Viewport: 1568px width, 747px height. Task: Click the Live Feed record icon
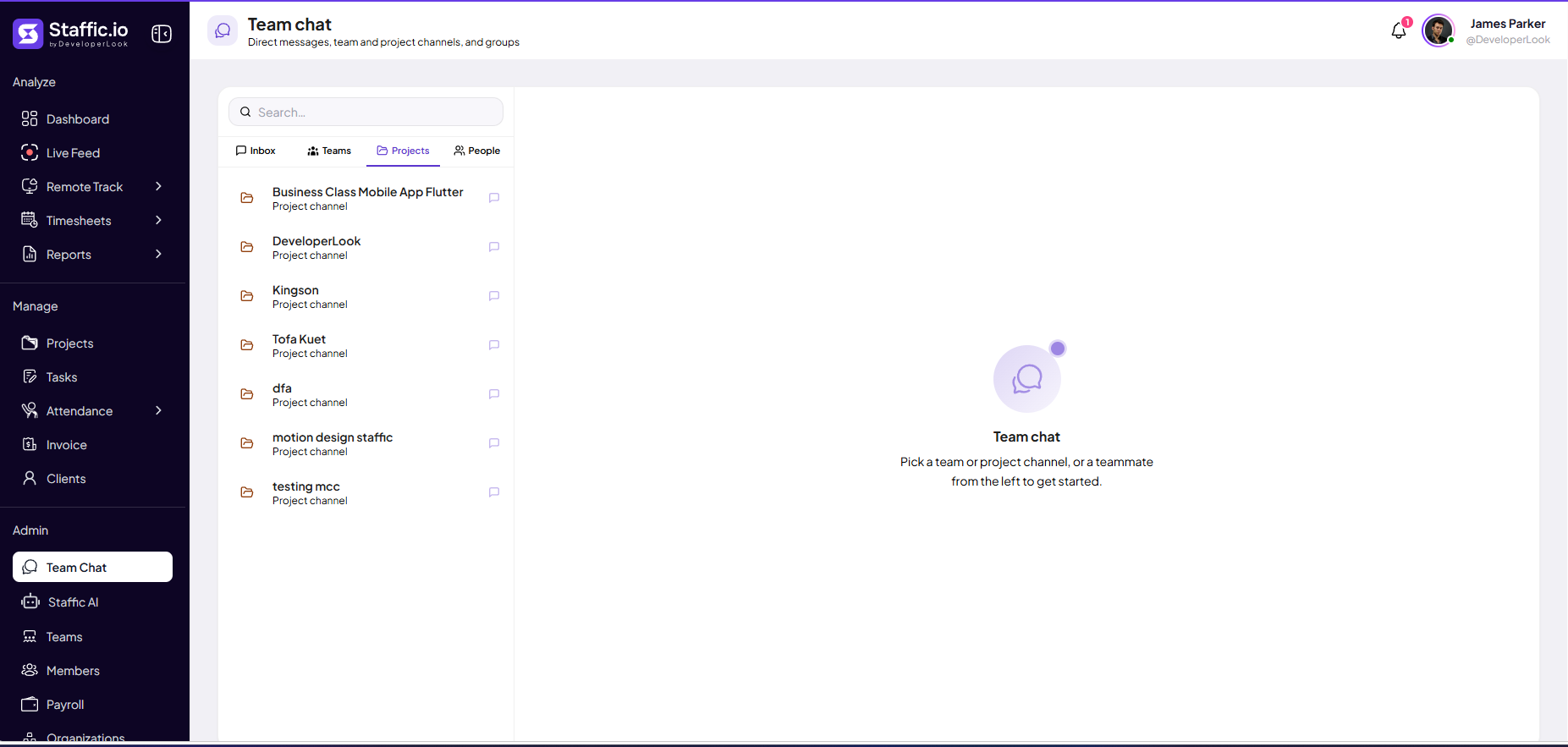(30, 152)
